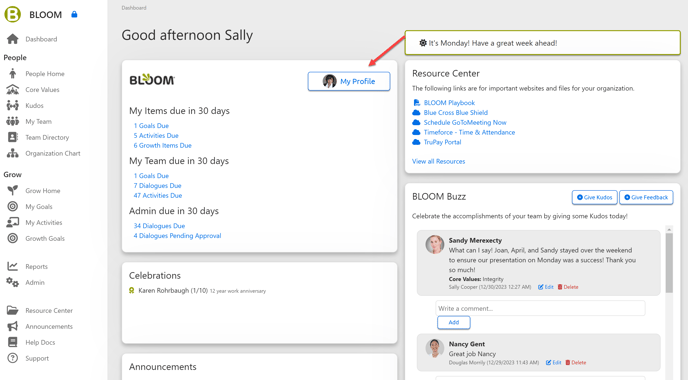The image size is (688, 380).
Task: Go to Core Values in sidebar
Action: (42, 90)
